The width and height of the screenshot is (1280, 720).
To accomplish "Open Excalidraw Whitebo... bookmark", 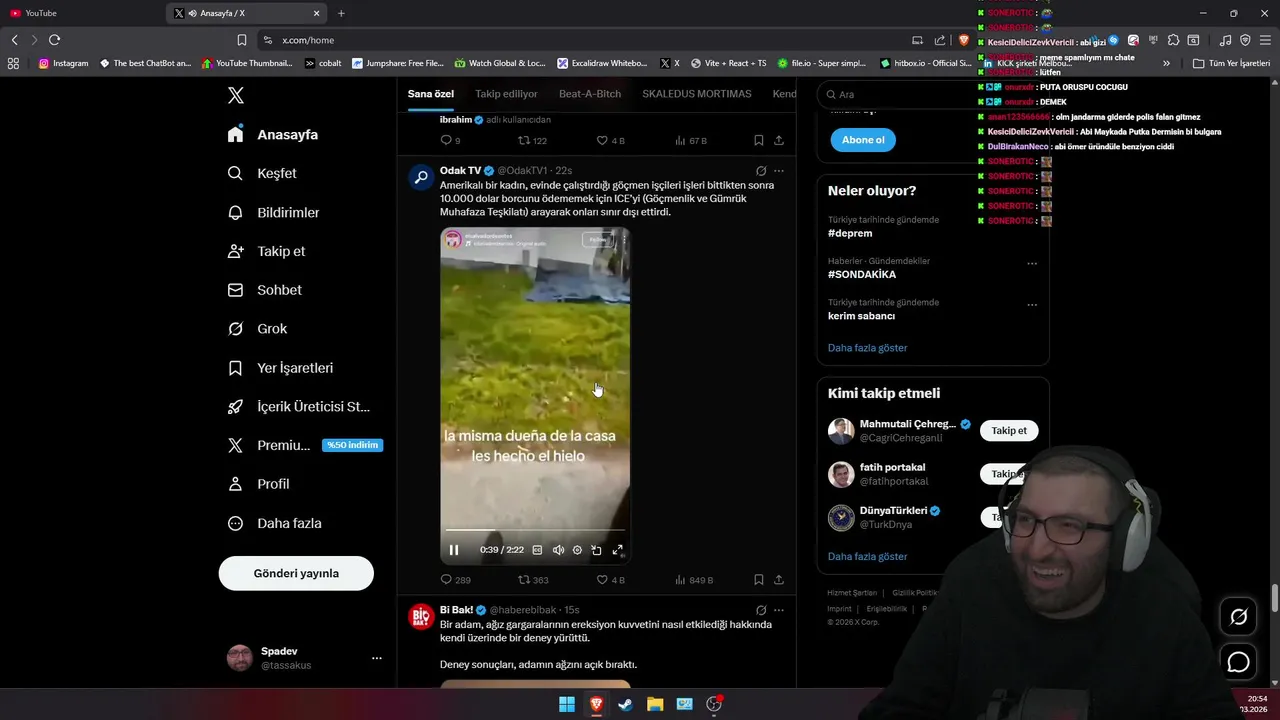I will 602,63.
